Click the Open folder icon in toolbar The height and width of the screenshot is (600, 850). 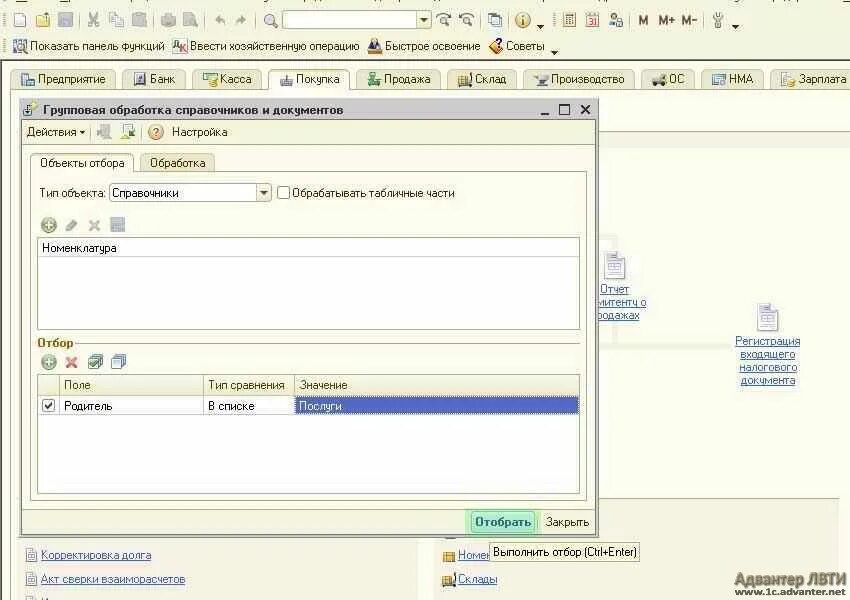point(43,21)
